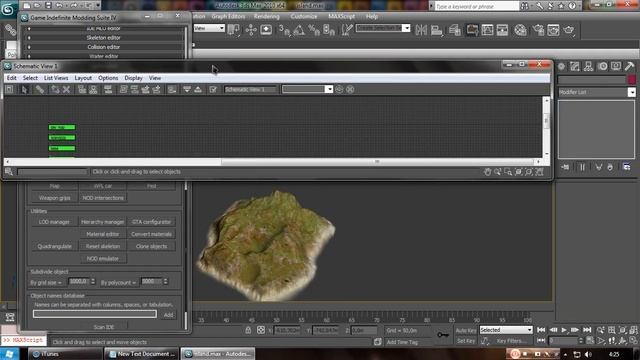This screenshot has width=640, height=360.
Task: Toggle absolute mode transform type-in icon
Action: [x=261, y=330]
